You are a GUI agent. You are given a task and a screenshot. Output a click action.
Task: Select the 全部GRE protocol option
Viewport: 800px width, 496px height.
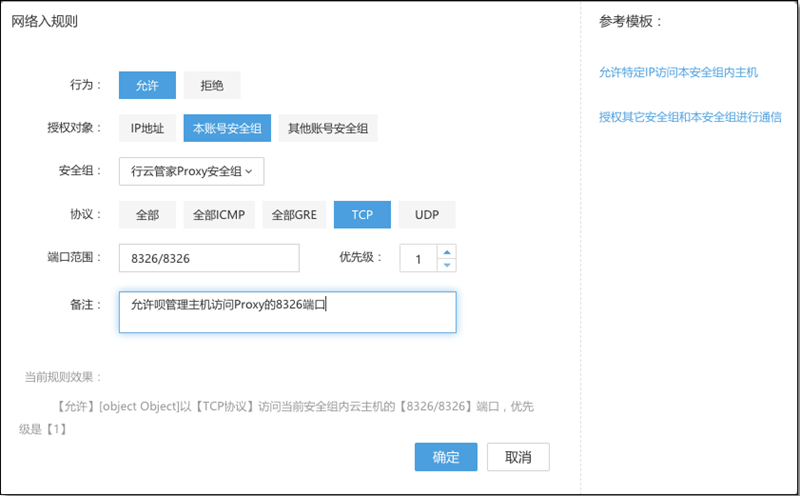click(x=294, y=214)
